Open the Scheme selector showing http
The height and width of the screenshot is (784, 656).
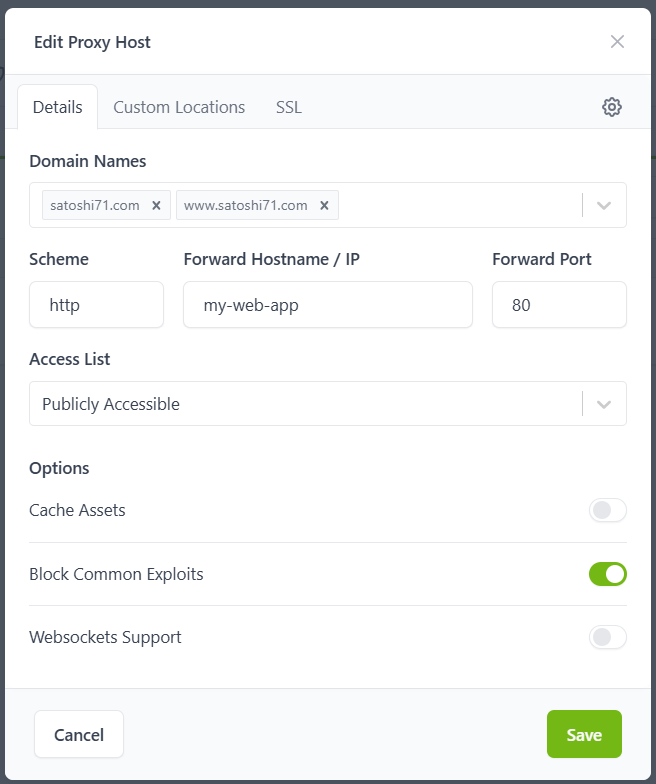[96, 305]
